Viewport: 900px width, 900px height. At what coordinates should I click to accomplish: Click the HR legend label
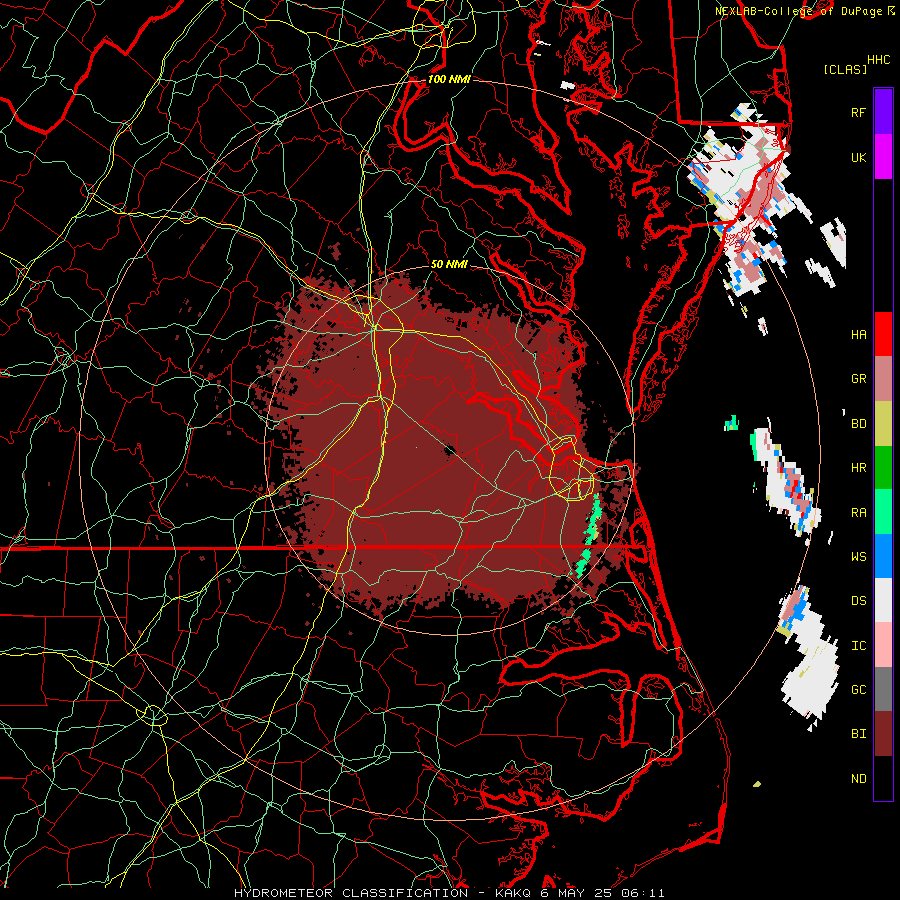(858, 468)
